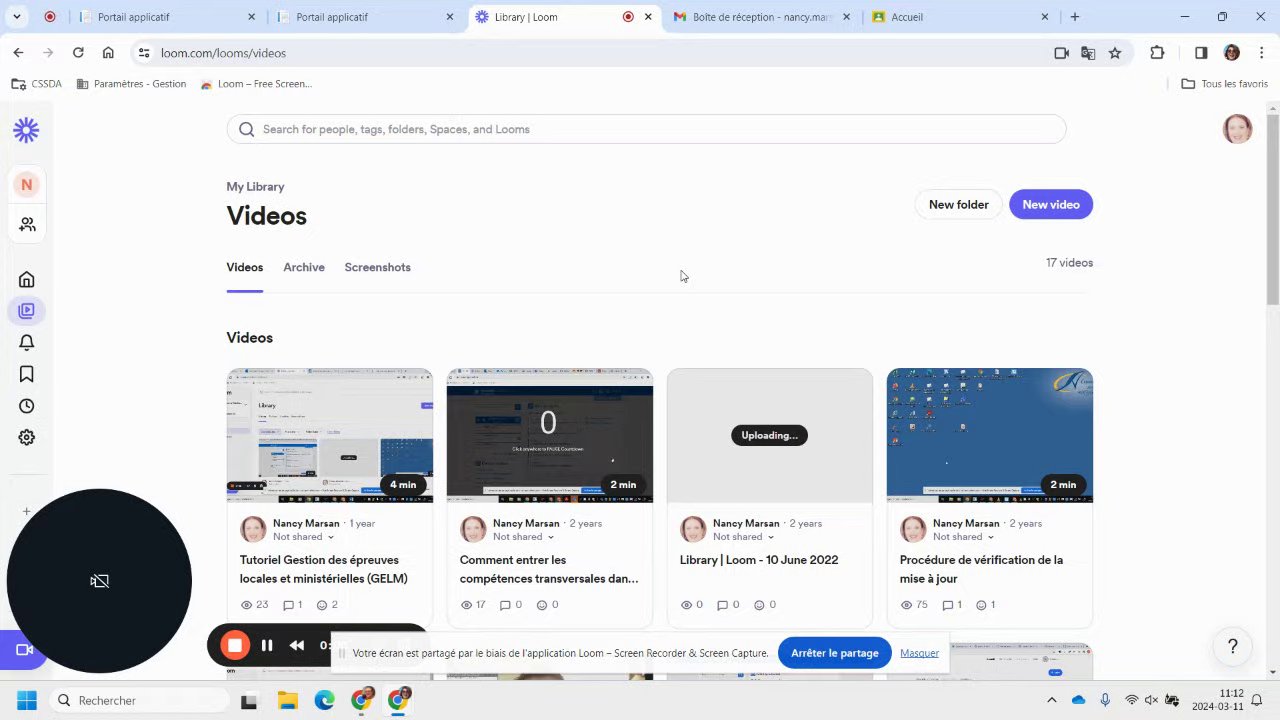Reload the Loom page
Screen dimensions: 1280x720
tap(78, 53)
